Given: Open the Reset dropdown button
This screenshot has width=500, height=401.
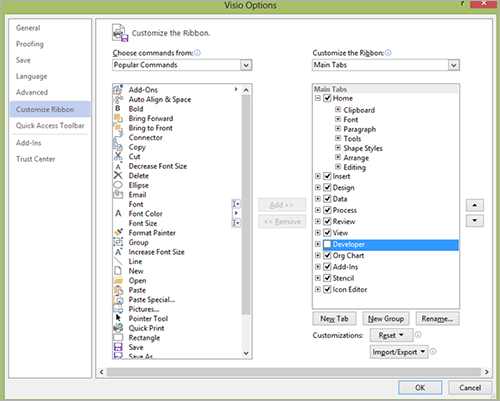Looking at the screenshot, I should (x=391, y=335).
